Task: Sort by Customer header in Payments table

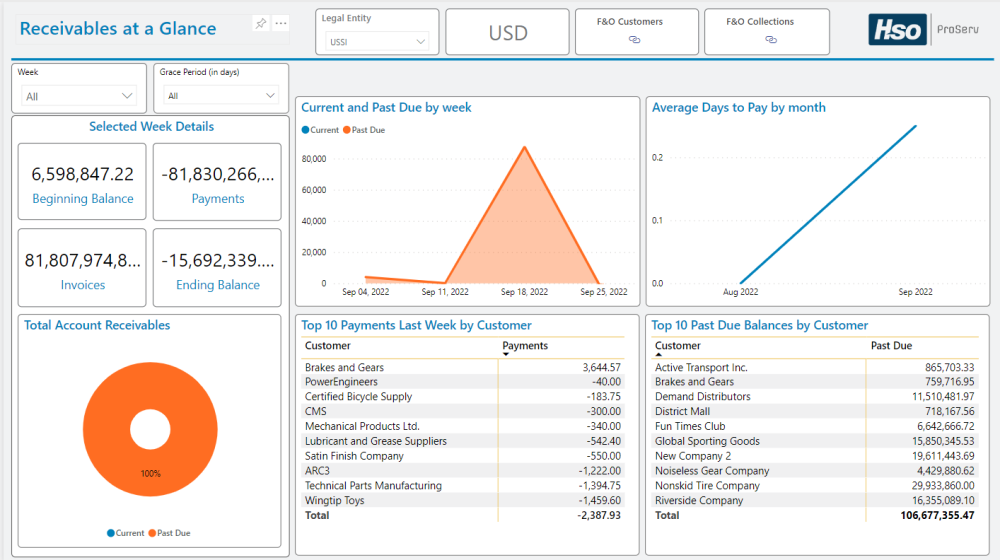Action: click(x=327, y=346)
